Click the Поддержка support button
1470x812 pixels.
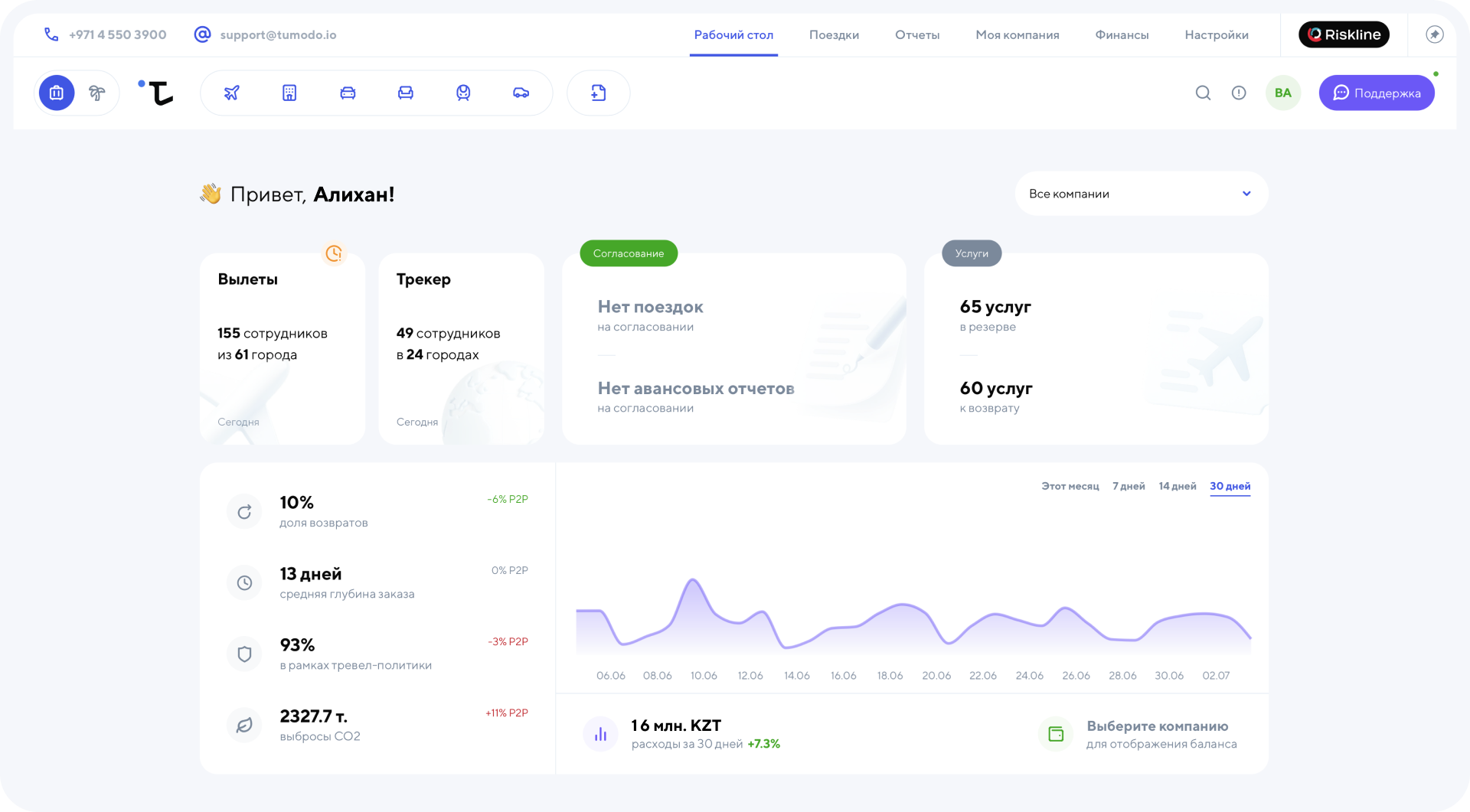click(x=1377, y=93)
